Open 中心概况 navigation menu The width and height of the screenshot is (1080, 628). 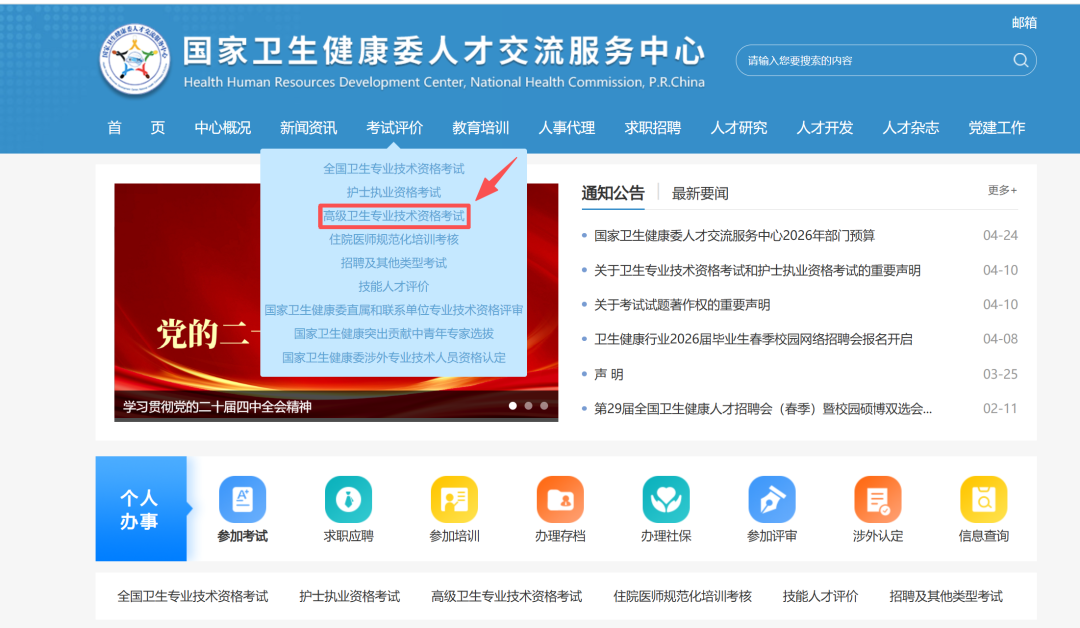tap(222, 128)
